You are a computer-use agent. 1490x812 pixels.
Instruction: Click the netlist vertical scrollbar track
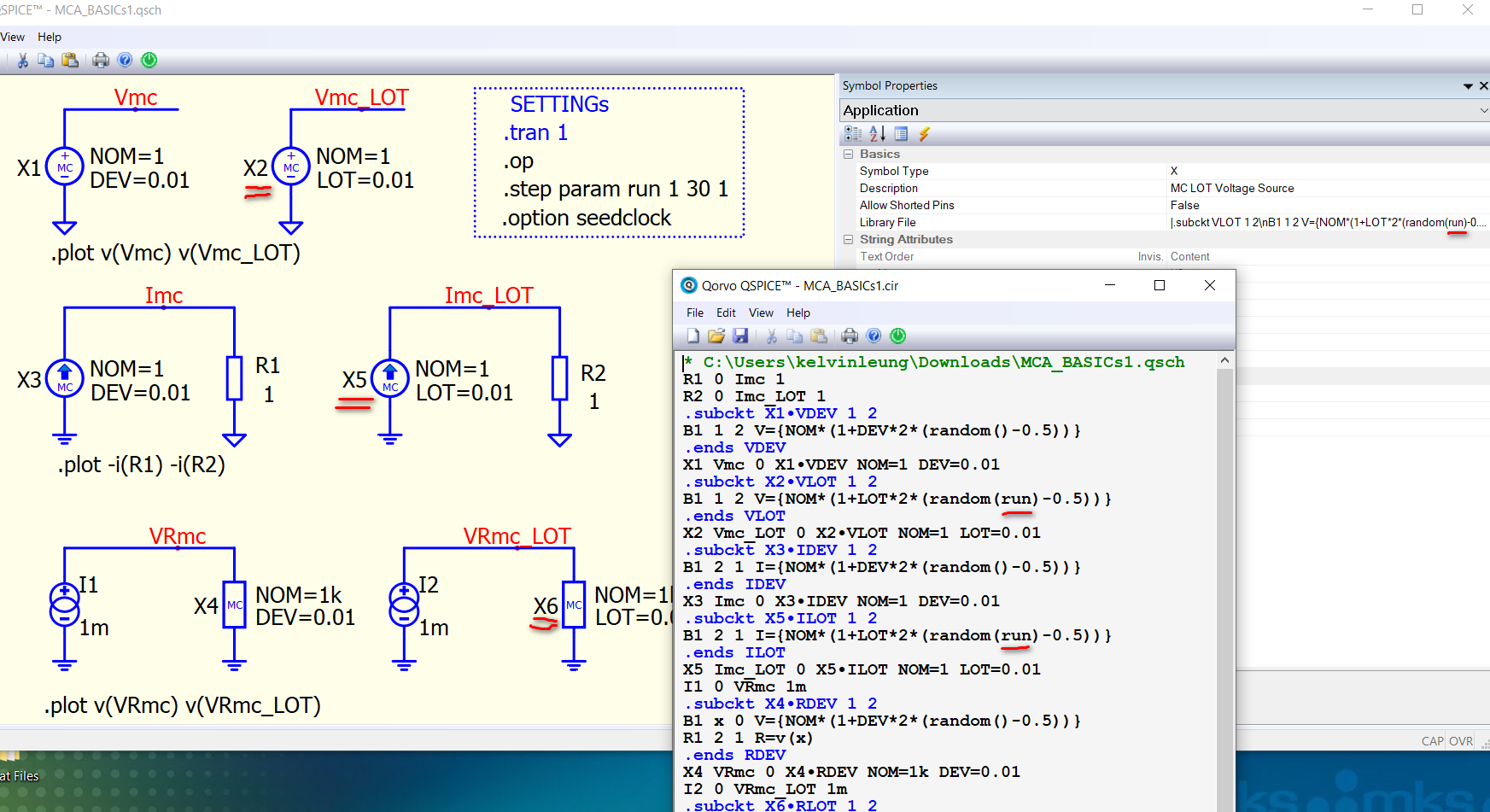pos(1224,589)
